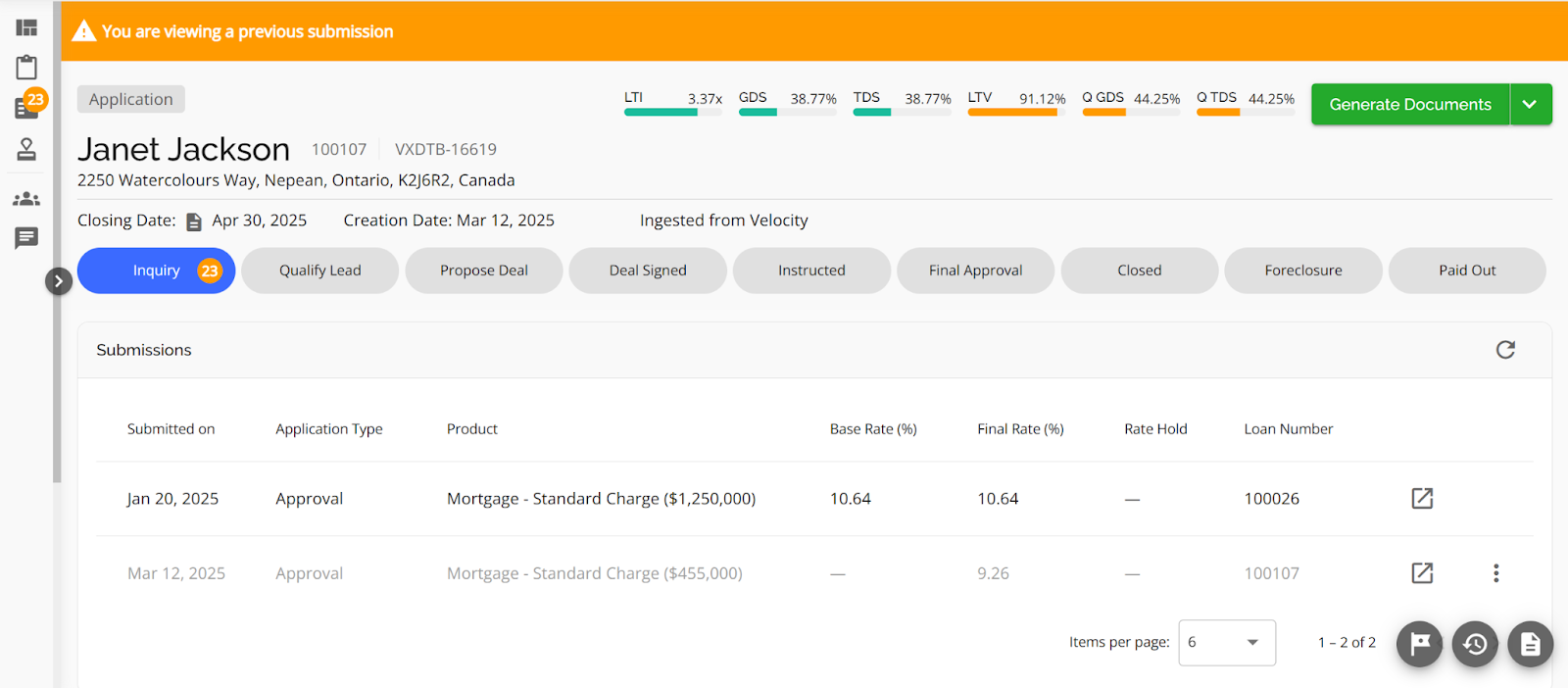Expand the Generate Documents dropdown arrow
The width and height of the screenshot is (1568, 688).
point(1530,104)
